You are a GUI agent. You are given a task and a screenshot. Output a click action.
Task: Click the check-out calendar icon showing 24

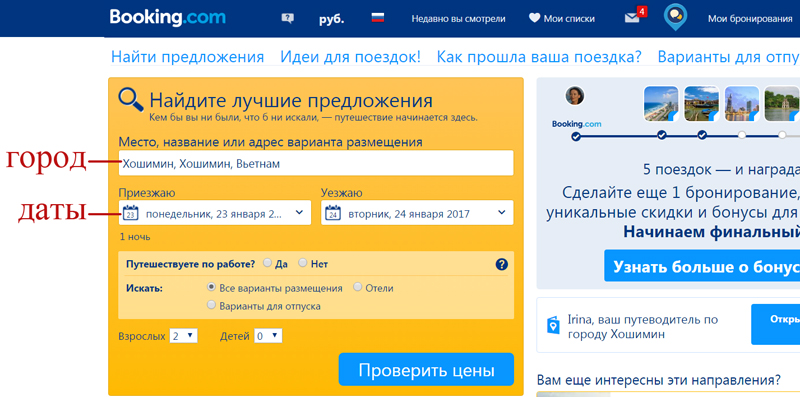click(x=333, y=213)
